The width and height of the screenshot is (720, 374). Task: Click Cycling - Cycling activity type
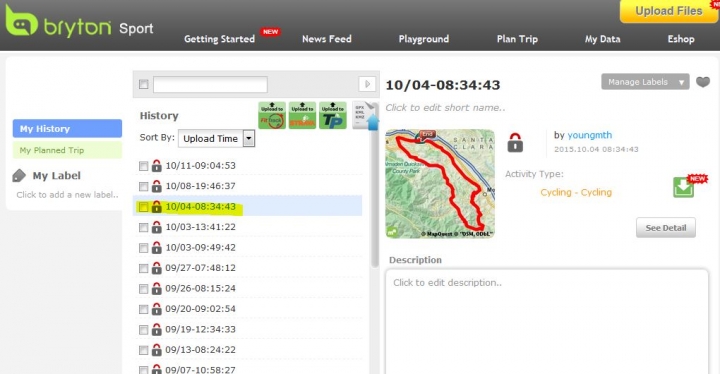coord(576,192)
